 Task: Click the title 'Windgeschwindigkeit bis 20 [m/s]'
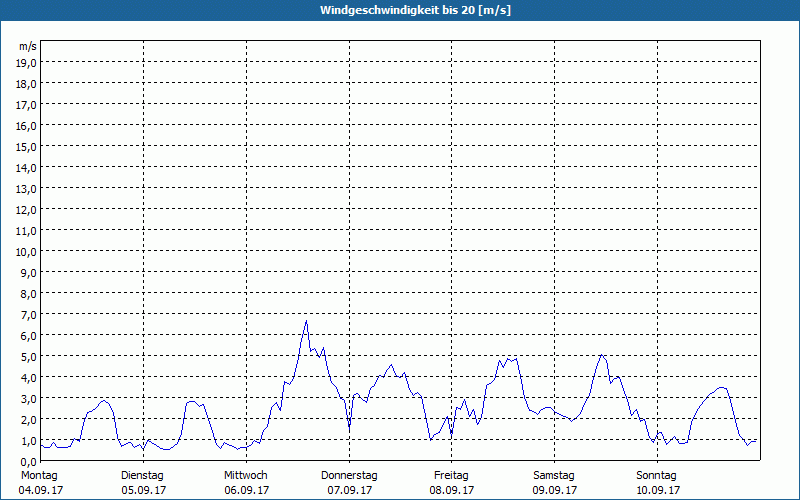coord(415,10)
